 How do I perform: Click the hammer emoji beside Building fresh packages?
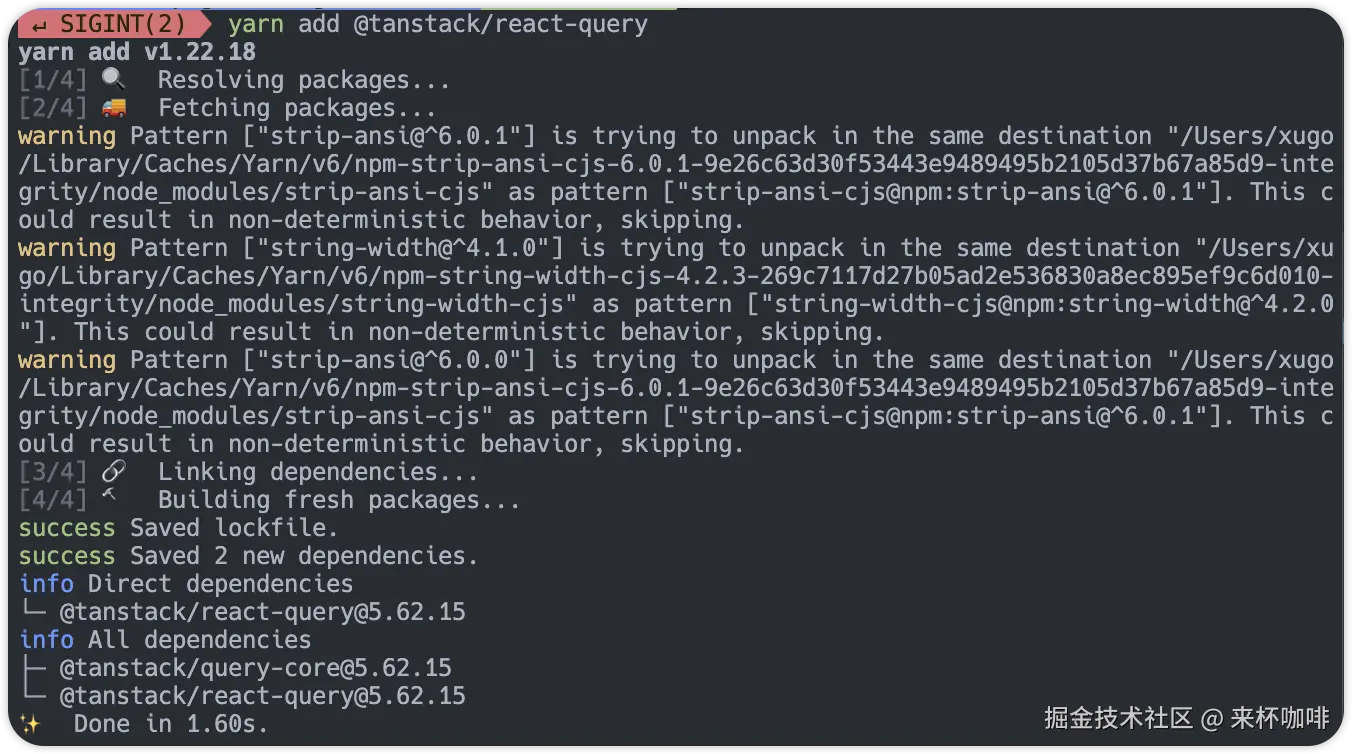pos(109,498)
